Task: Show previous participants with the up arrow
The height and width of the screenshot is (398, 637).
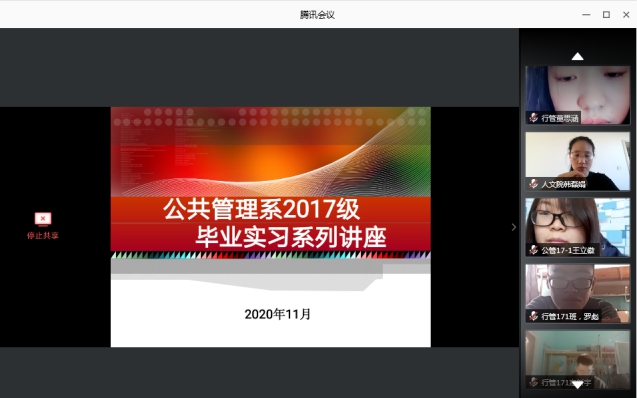Action: (577, 56)
